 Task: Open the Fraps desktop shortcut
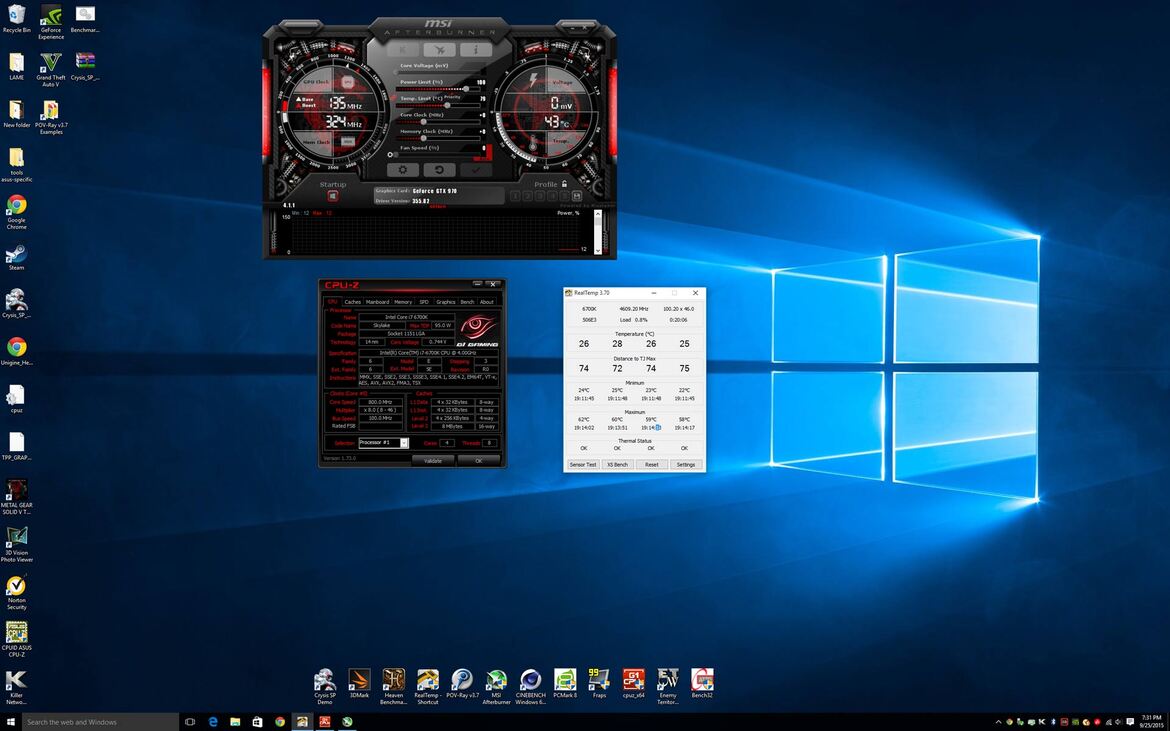point(599,683)
